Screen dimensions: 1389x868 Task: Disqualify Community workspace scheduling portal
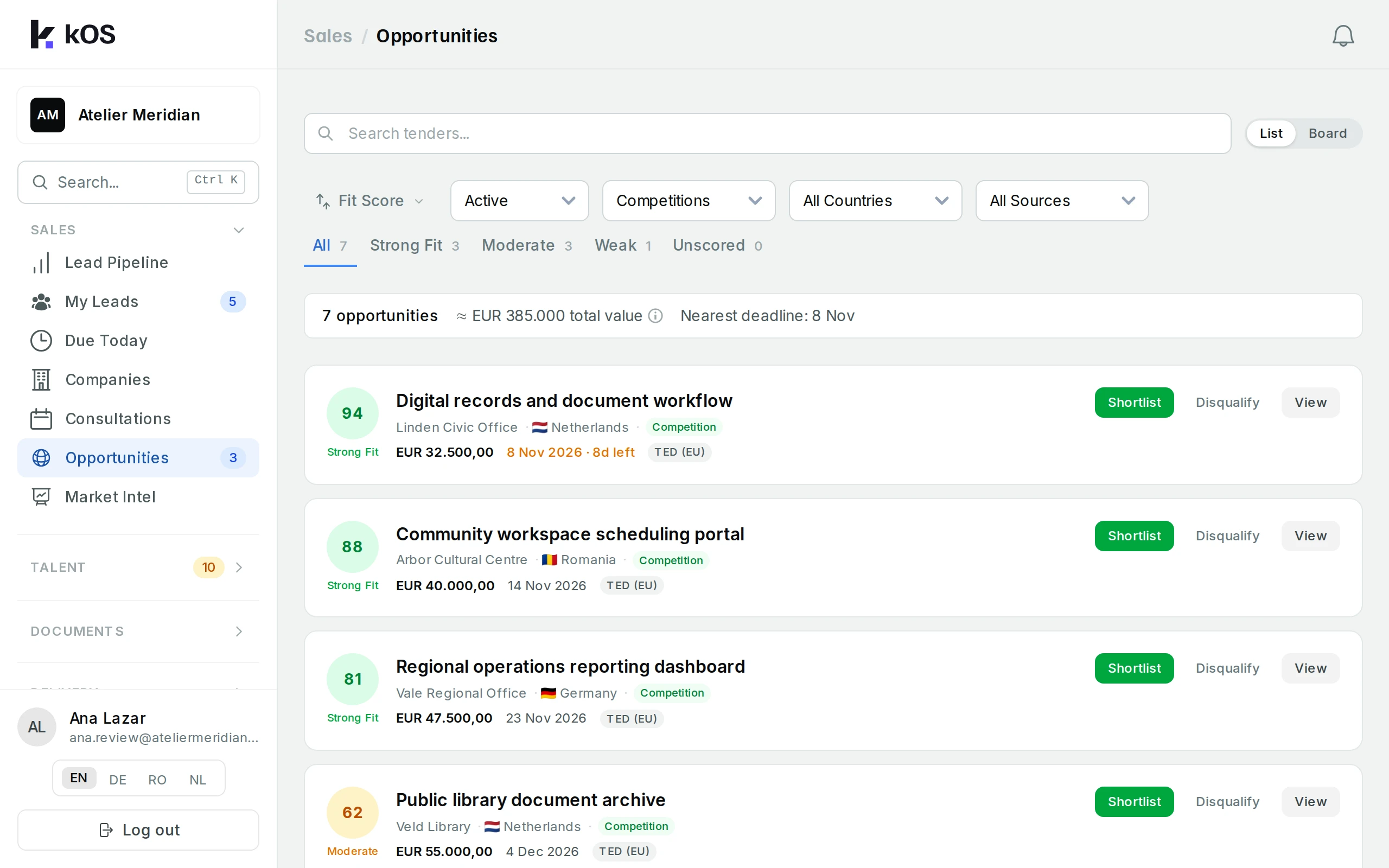[1228, 535]
